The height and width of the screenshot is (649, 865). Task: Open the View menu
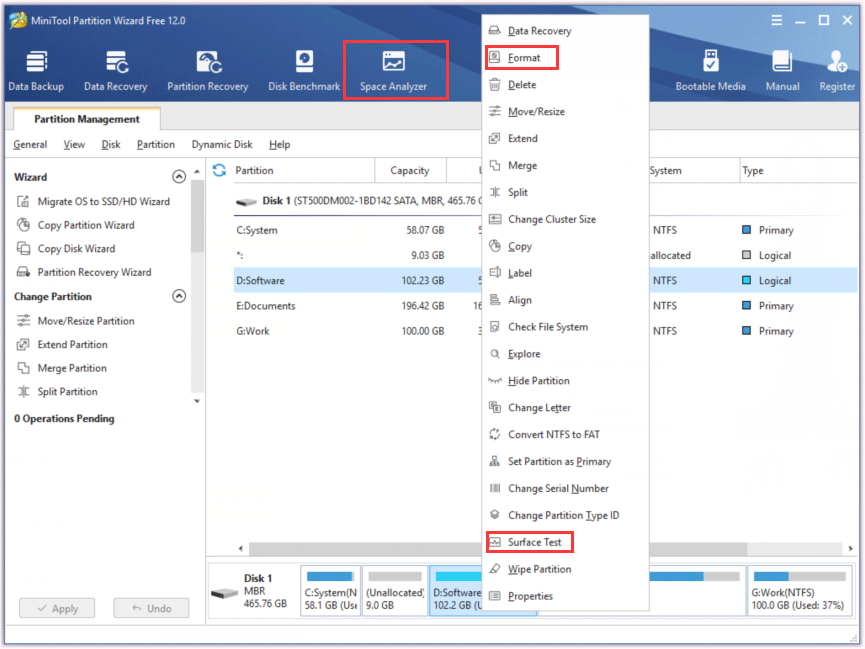pyautogui.click(x=74, y=144)
